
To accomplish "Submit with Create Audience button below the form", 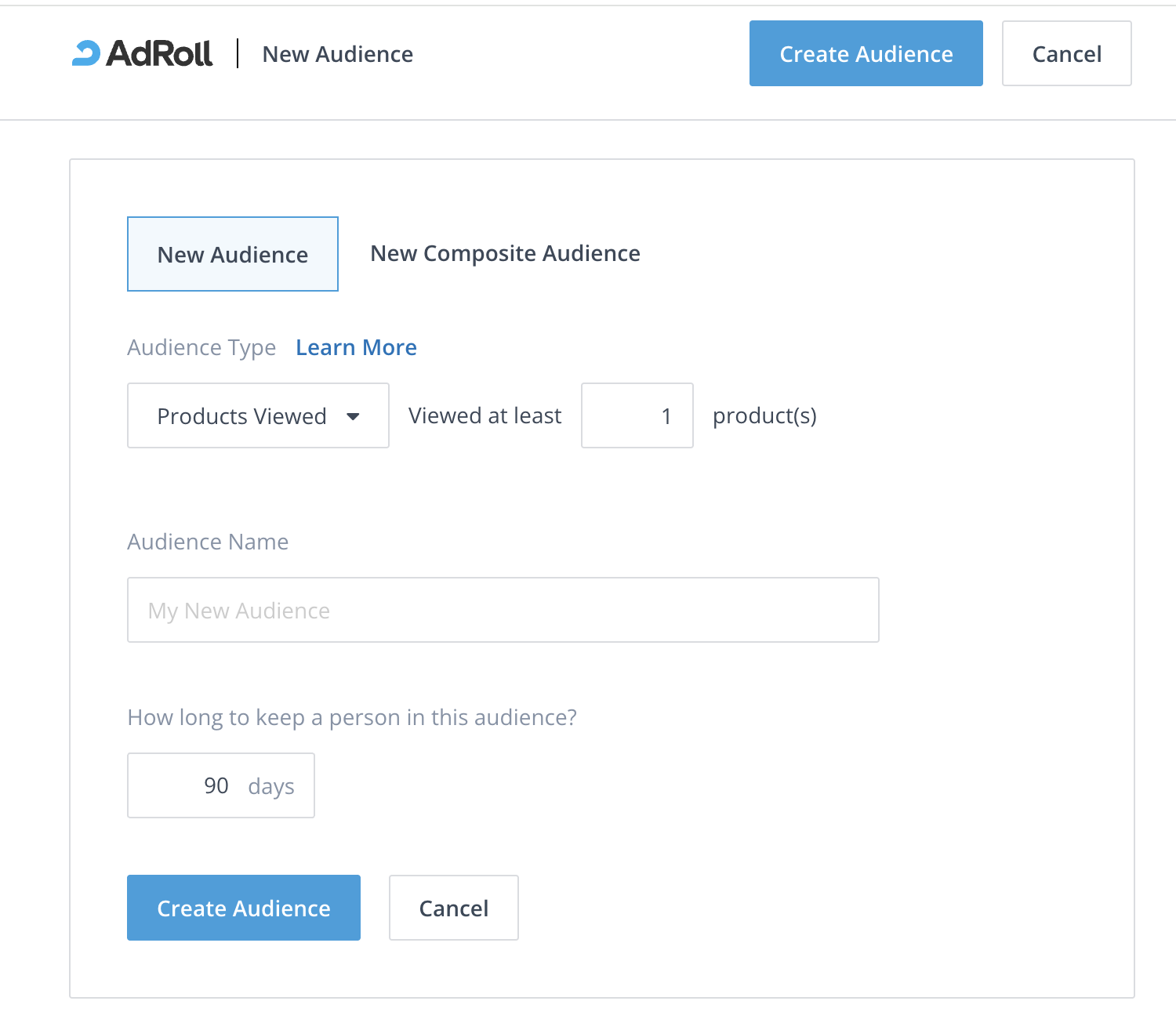I will [x=244, y=908].
